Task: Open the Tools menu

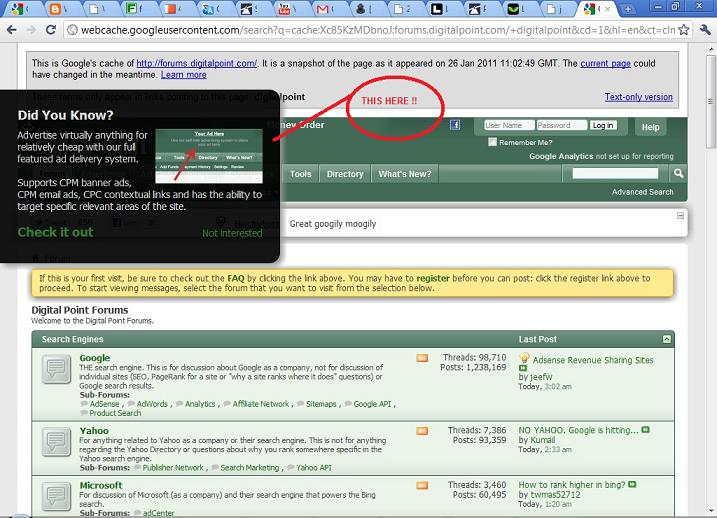Action: (x=300, y=174)
